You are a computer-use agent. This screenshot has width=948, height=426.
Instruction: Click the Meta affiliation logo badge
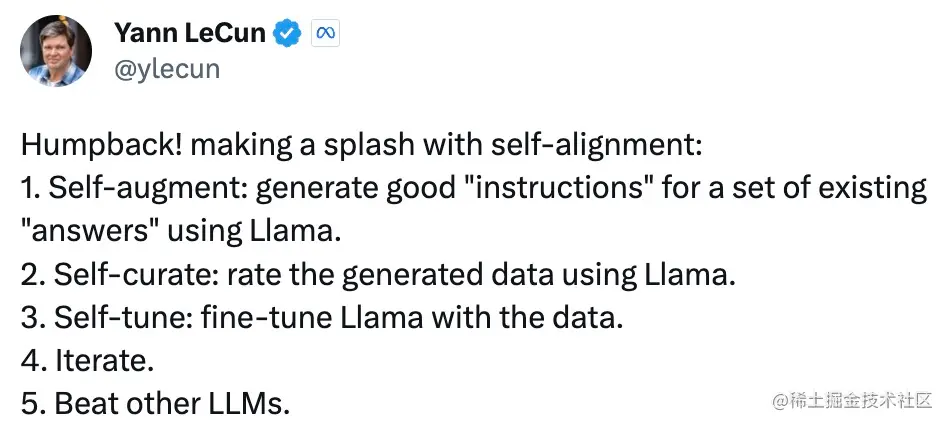point(324,33)
